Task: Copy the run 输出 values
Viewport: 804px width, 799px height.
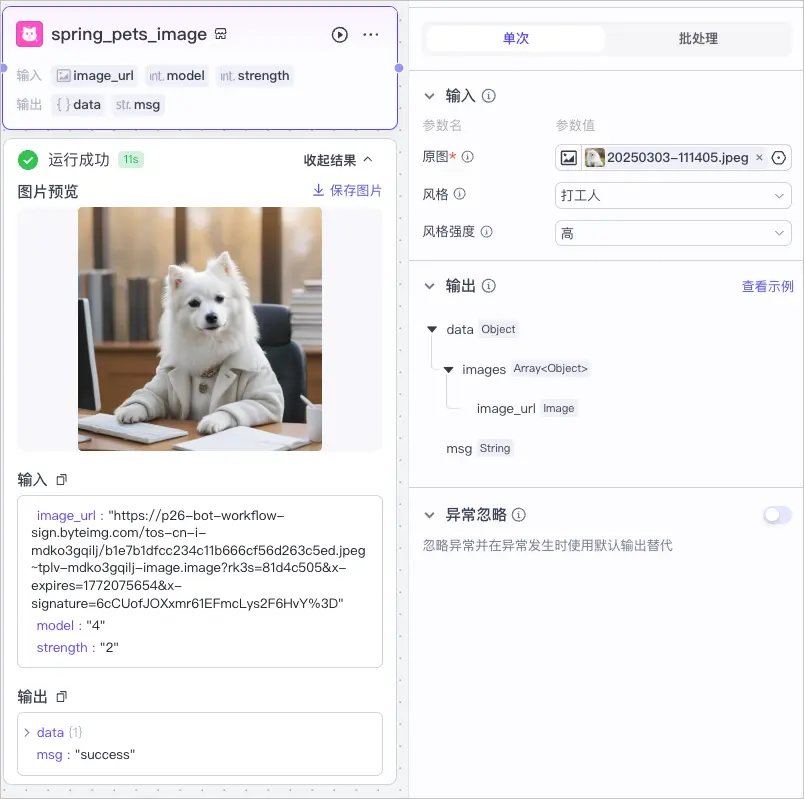Action: coord(62,697)
